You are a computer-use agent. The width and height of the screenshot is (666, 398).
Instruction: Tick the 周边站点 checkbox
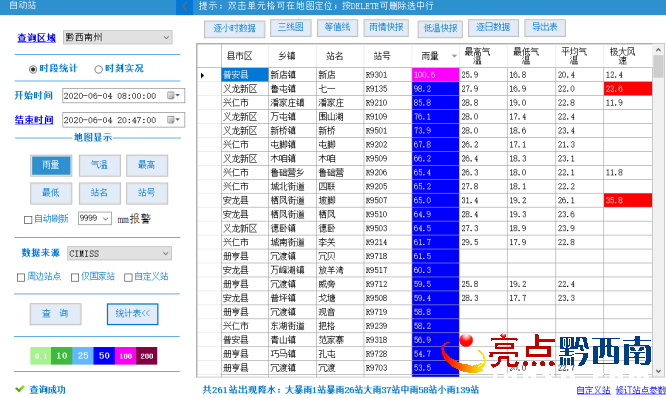(20, 277)
